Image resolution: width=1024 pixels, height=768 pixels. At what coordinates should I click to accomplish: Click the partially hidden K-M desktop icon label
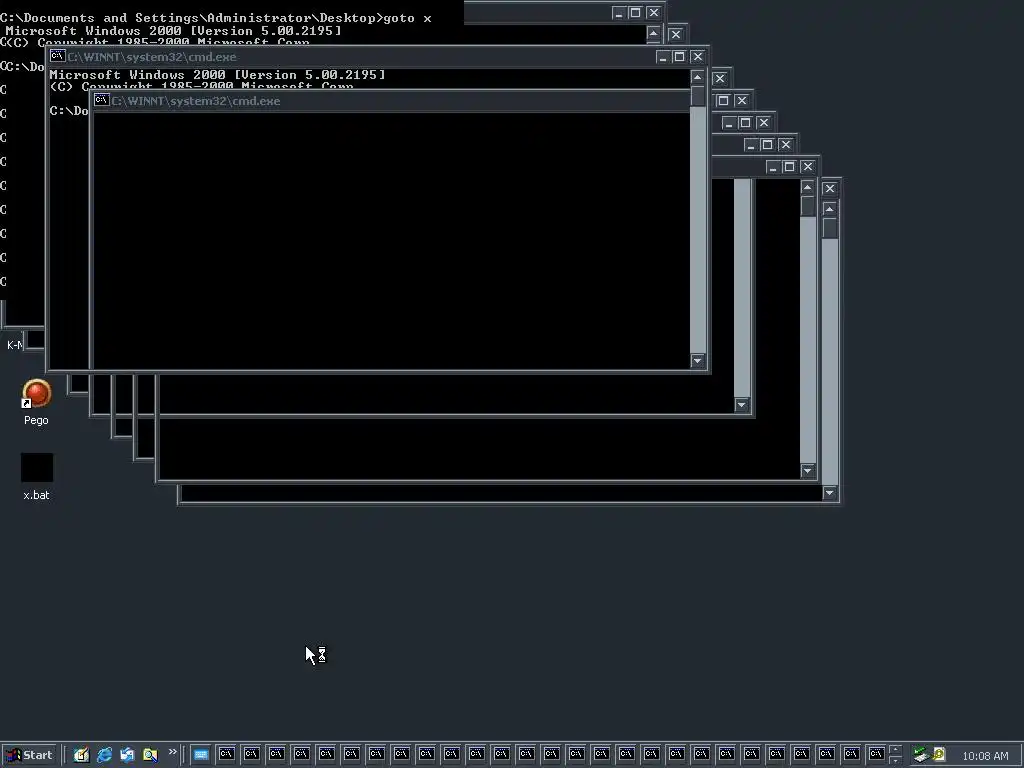[x=14, y=345]
